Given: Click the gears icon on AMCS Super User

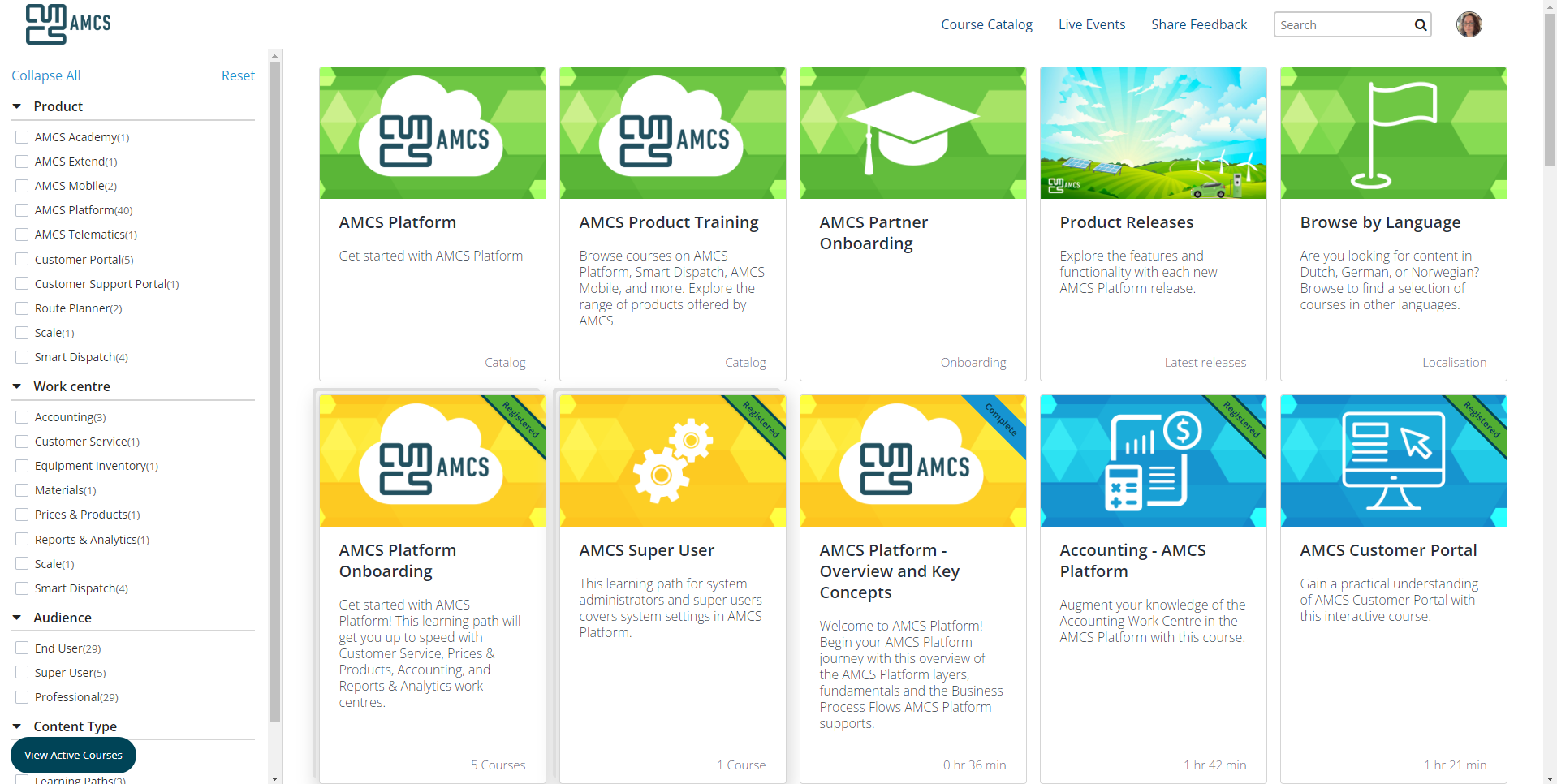Looking at the screenshot, I should coord(672,461).
